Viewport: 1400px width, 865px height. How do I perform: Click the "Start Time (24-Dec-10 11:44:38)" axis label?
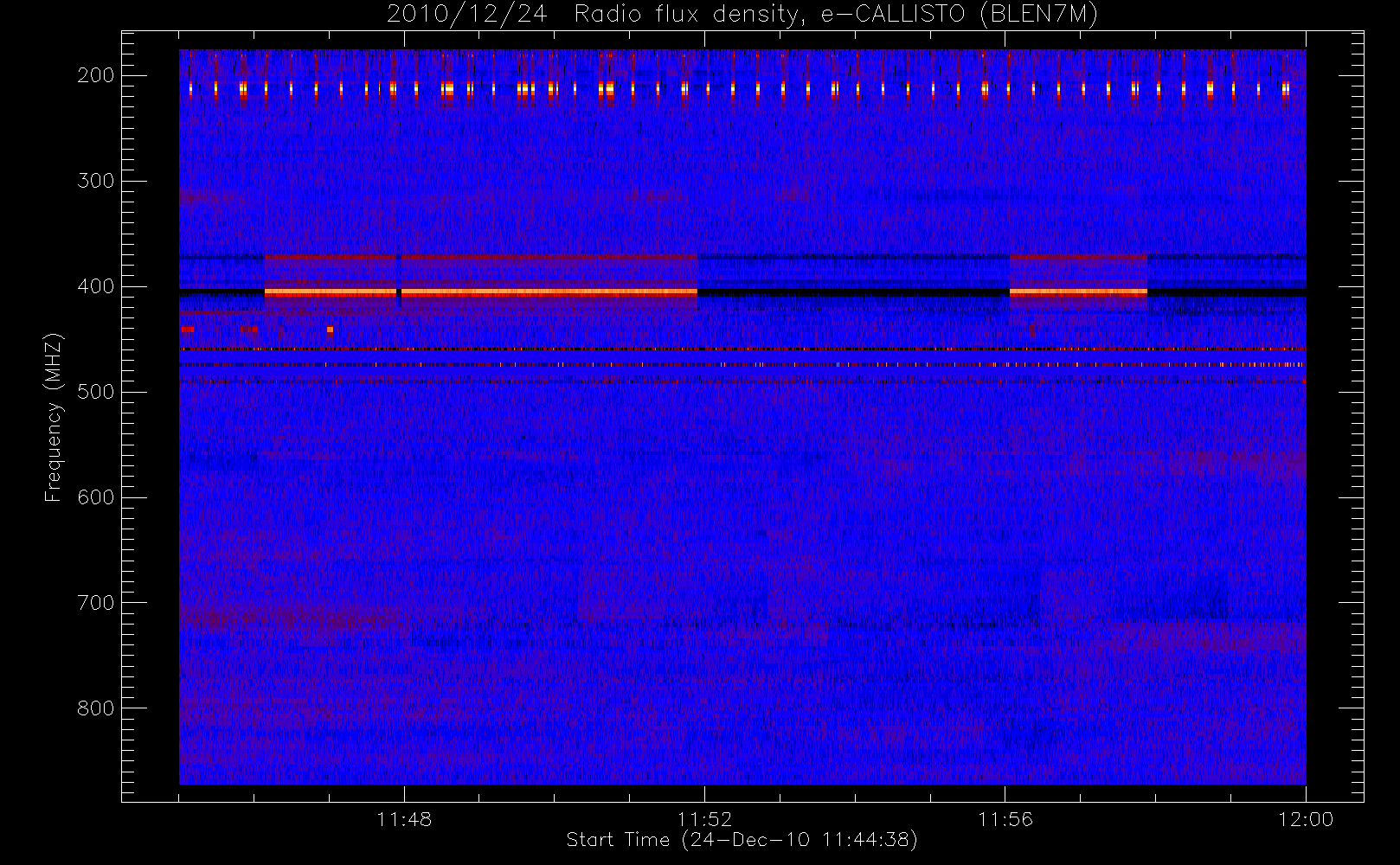pyautogui.click(x=742, y=840)
